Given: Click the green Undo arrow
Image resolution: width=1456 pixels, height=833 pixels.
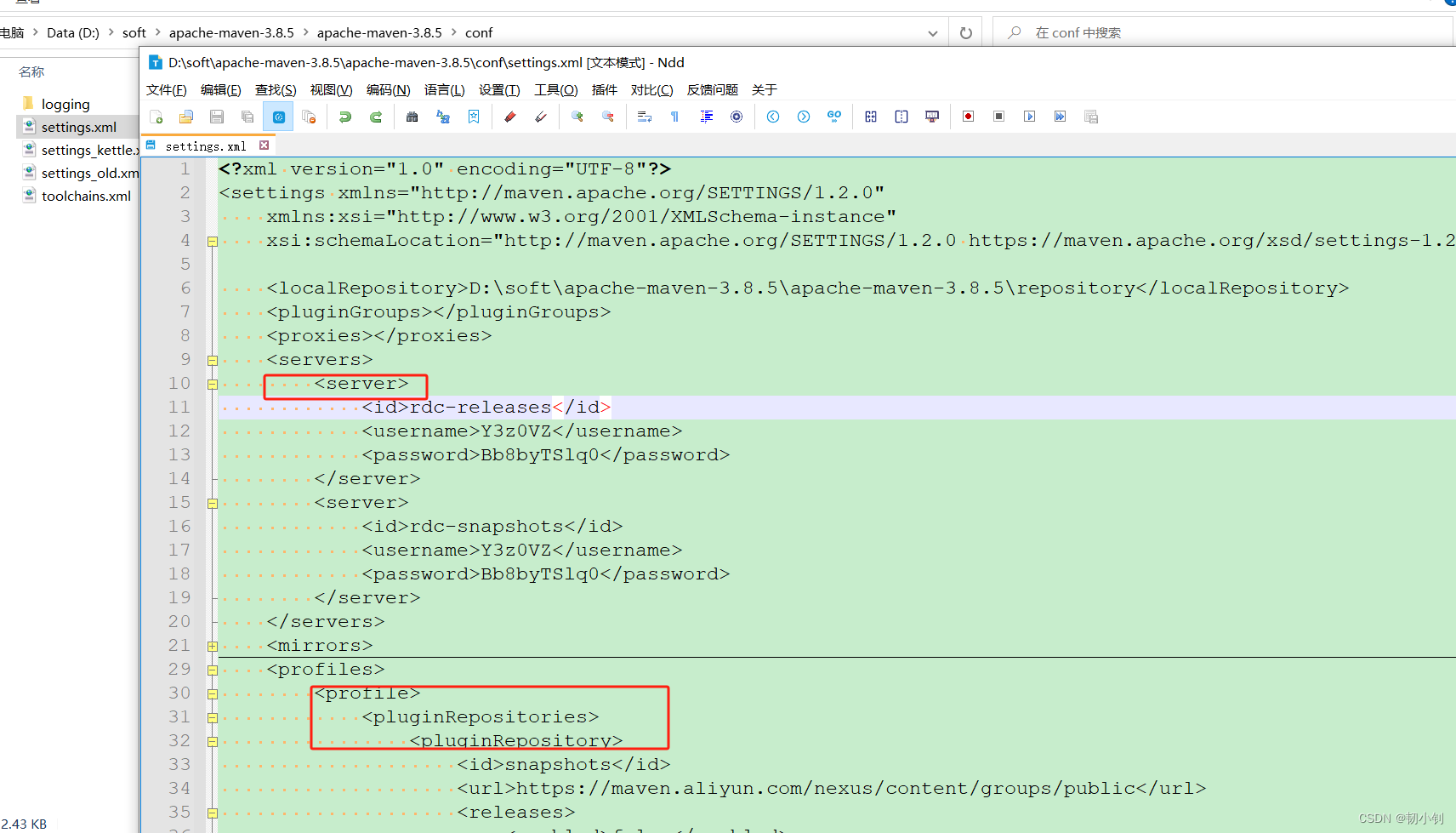Looking at the screenshot, I should pyautogui.click(x=344, y=117).
